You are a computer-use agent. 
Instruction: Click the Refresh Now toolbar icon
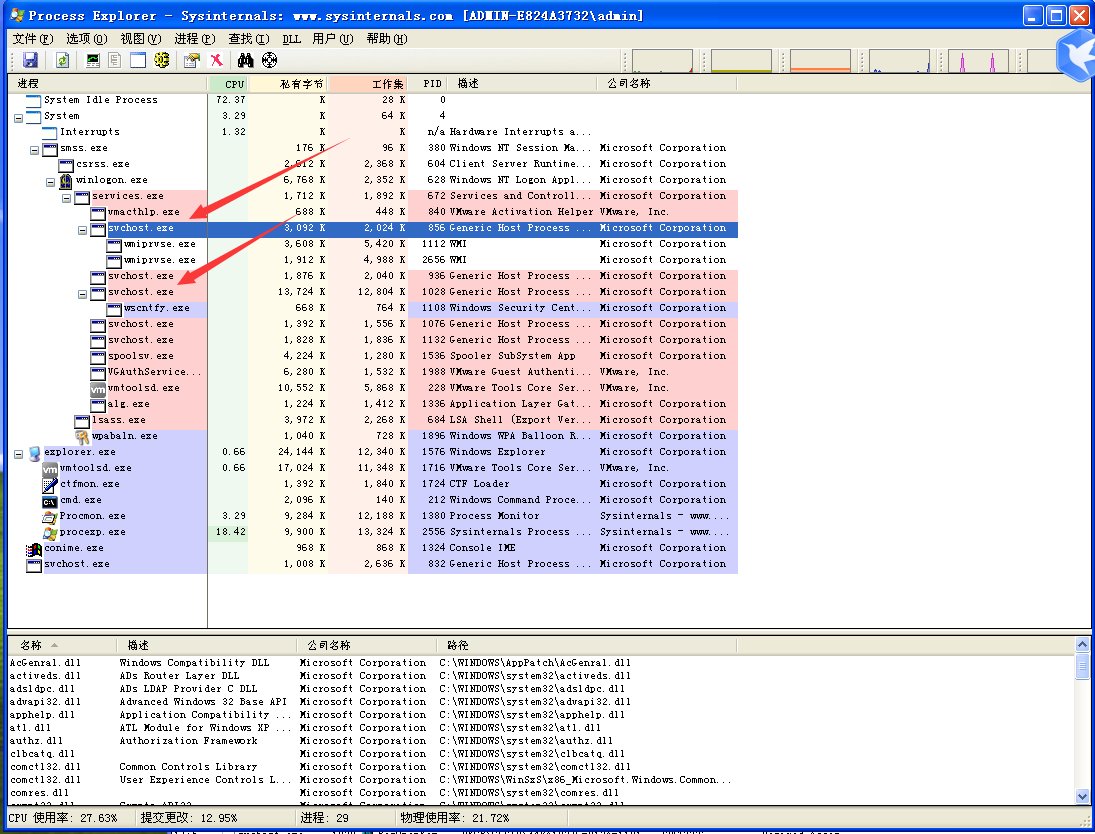pos(63,60)
